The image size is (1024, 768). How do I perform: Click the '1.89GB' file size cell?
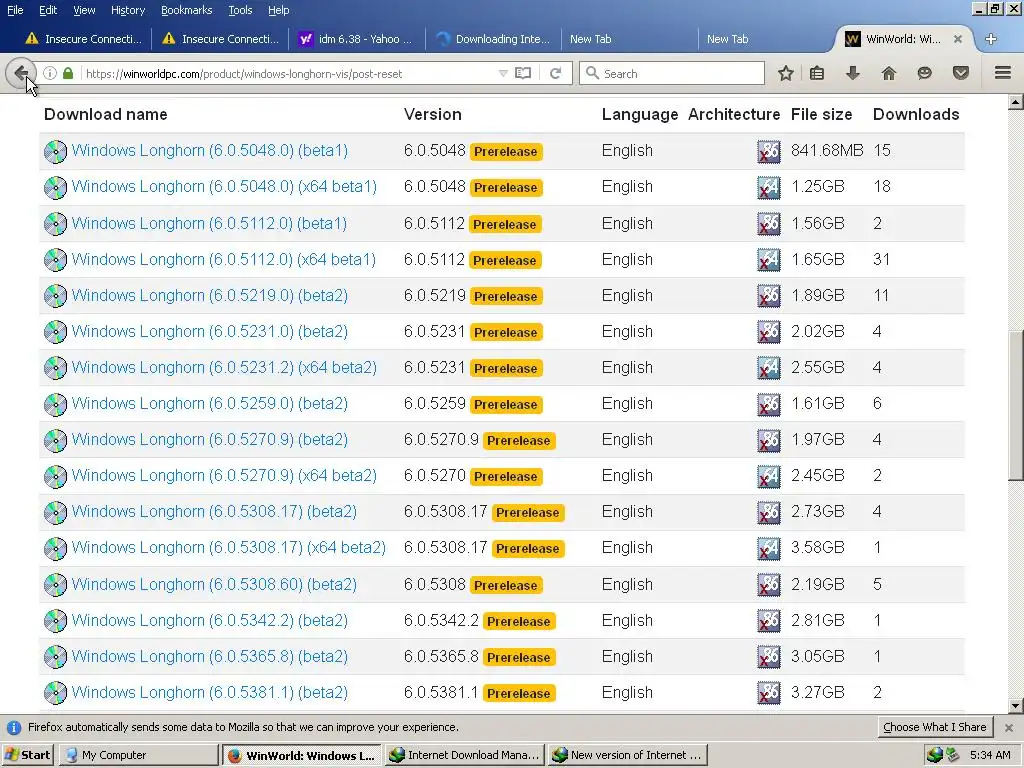pos(818,296)
